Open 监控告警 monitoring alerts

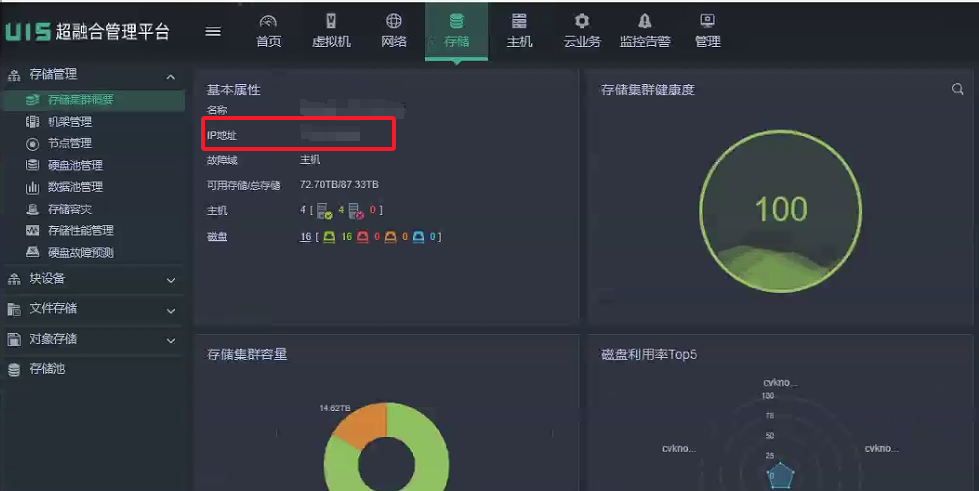[x=645, y=31]
